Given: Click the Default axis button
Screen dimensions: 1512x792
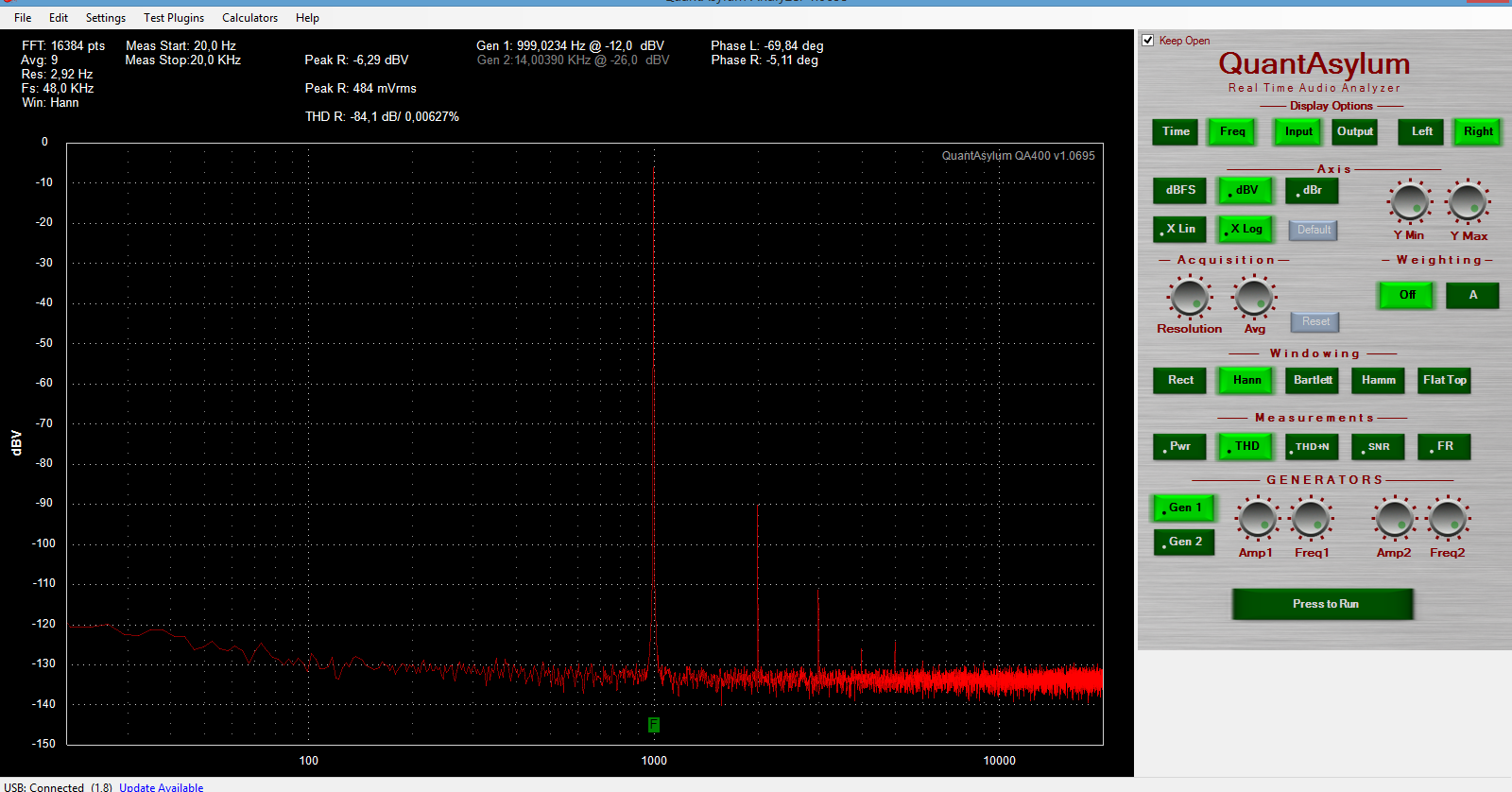Looking at the screenshot, I should [x=1314, y=230].
